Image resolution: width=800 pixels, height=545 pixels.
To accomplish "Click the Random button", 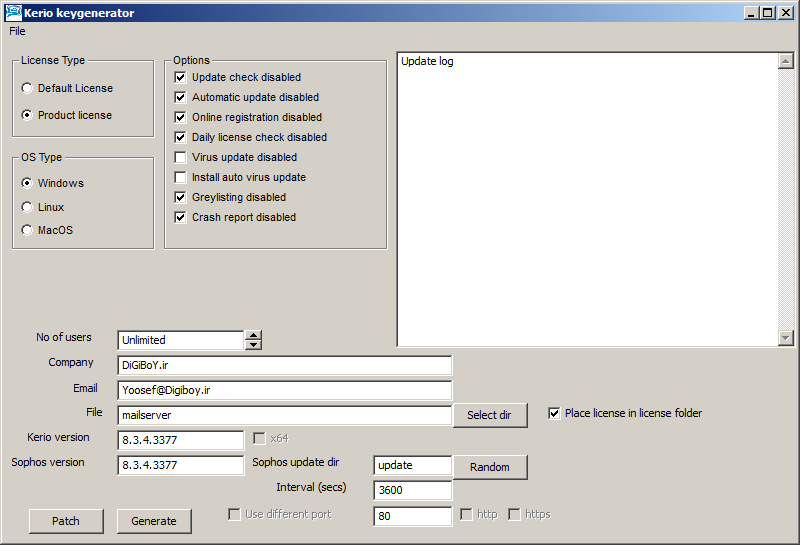I will coord(490,467).
